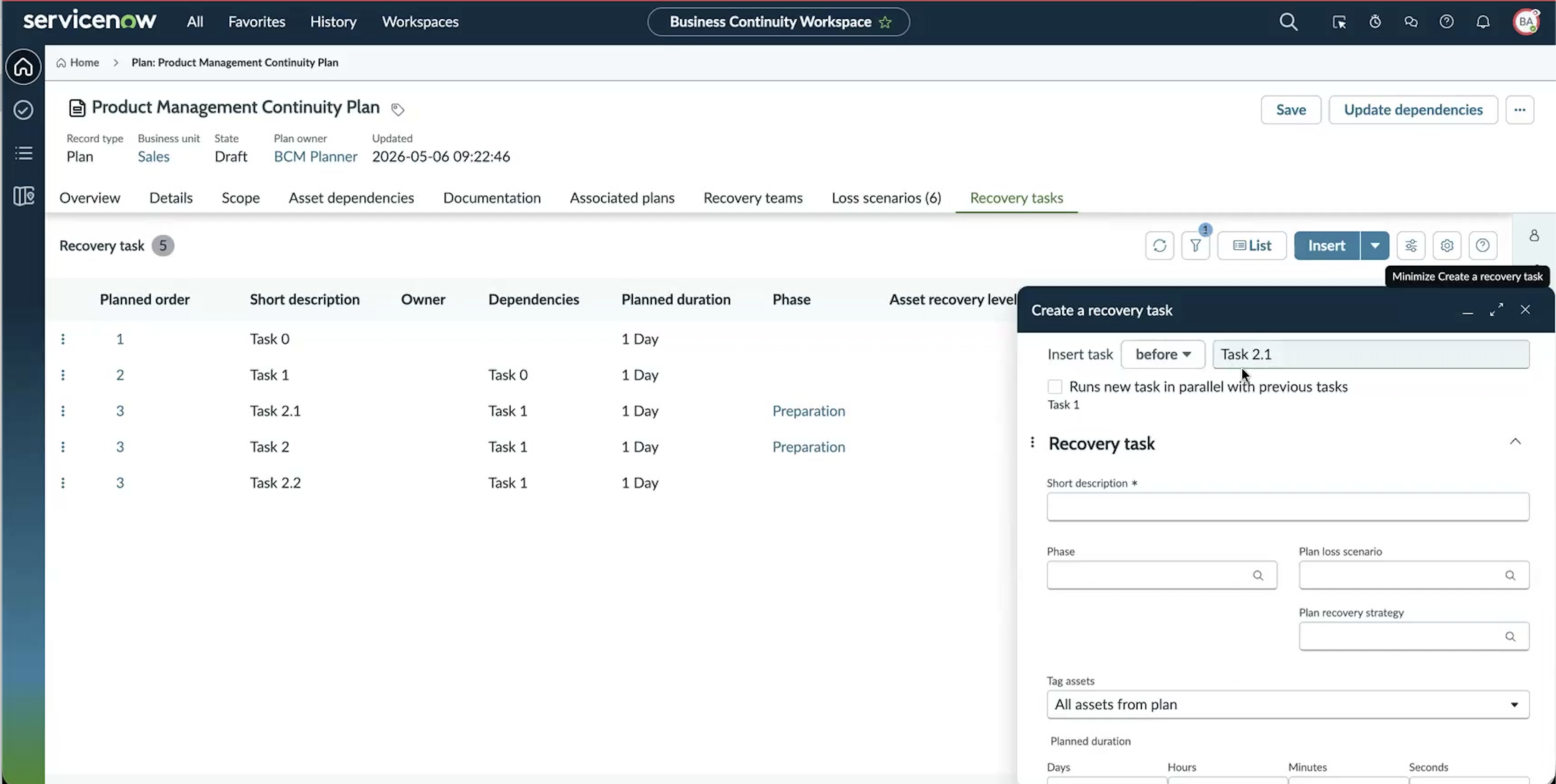The image size is (1556, 784).
Task: Click the Plan loss scenario input field
Action: pos(1414,575)
